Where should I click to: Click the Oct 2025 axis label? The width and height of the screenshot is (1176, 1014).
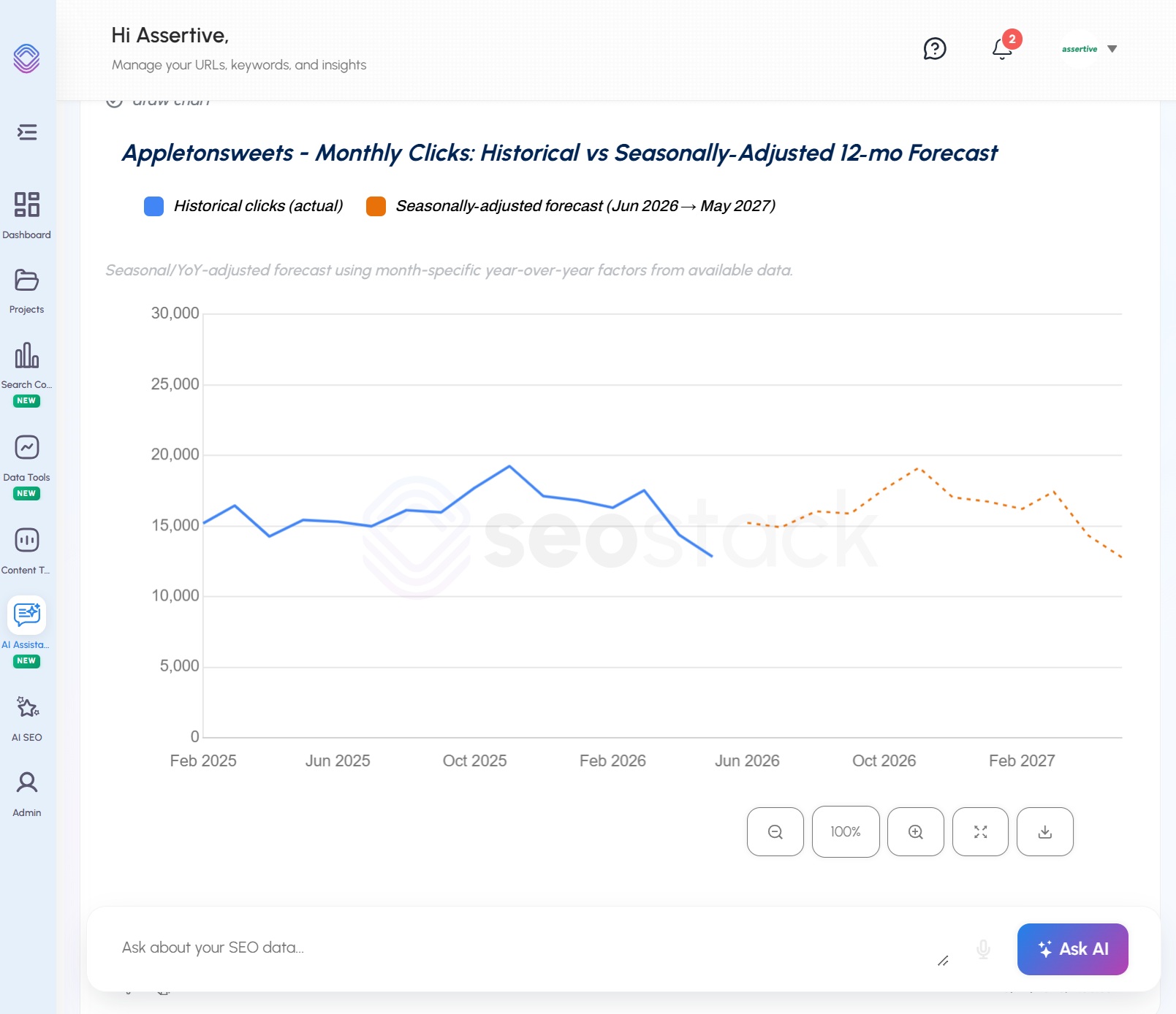474,760
